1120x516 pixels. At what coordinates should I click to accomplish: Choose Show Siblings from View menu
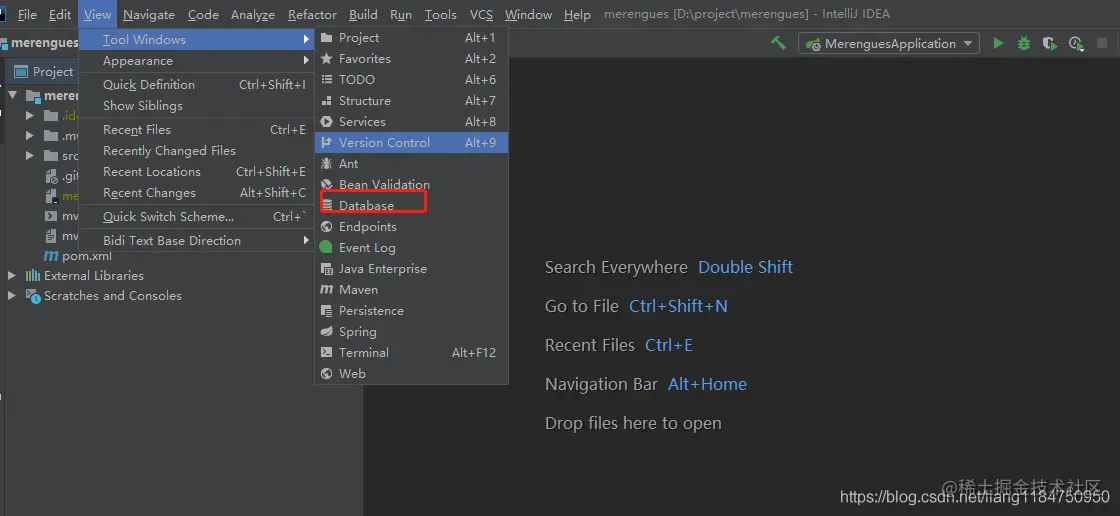pos(196,105)
